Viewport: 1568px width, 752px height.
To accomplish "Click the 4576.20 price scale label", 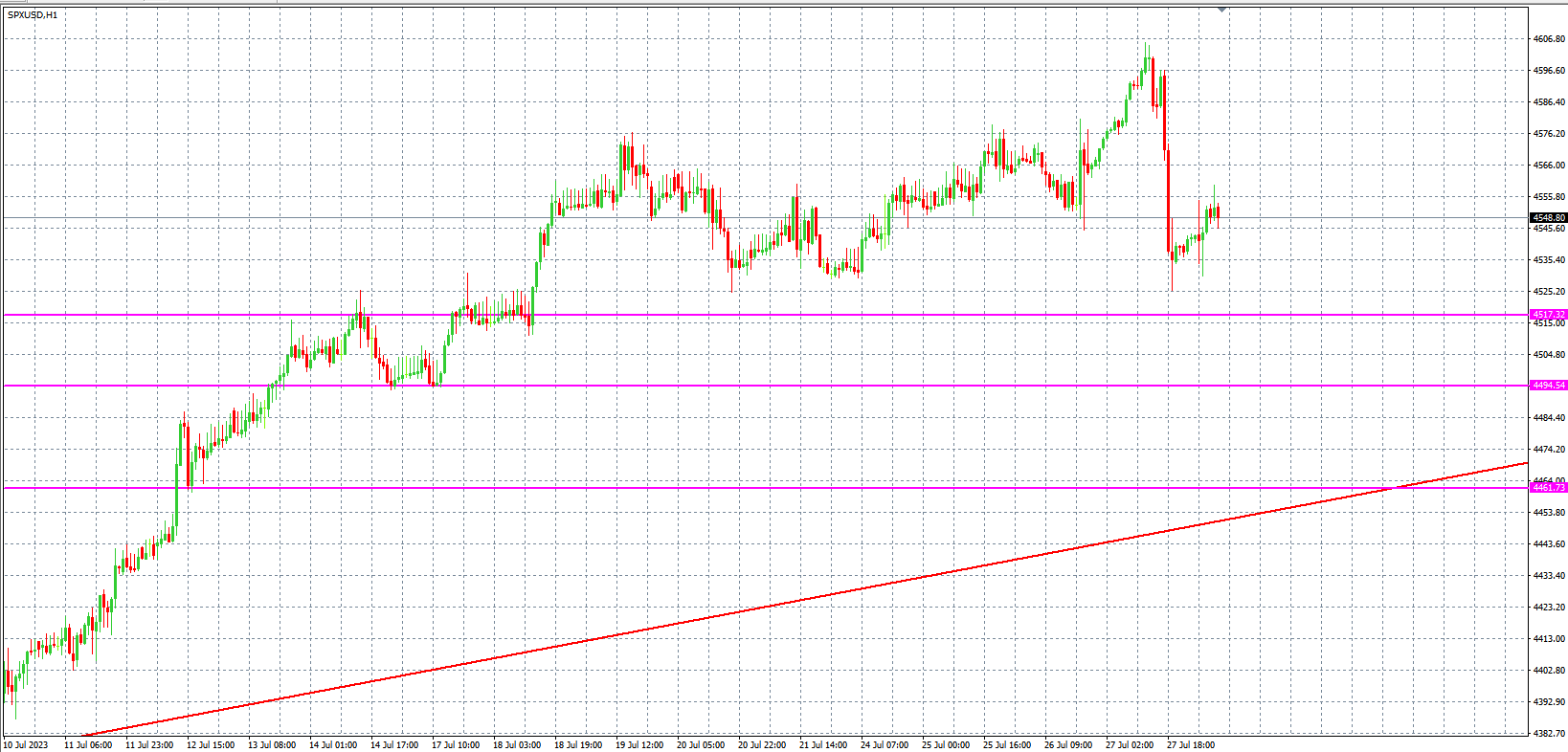I will click(1548, 134).
